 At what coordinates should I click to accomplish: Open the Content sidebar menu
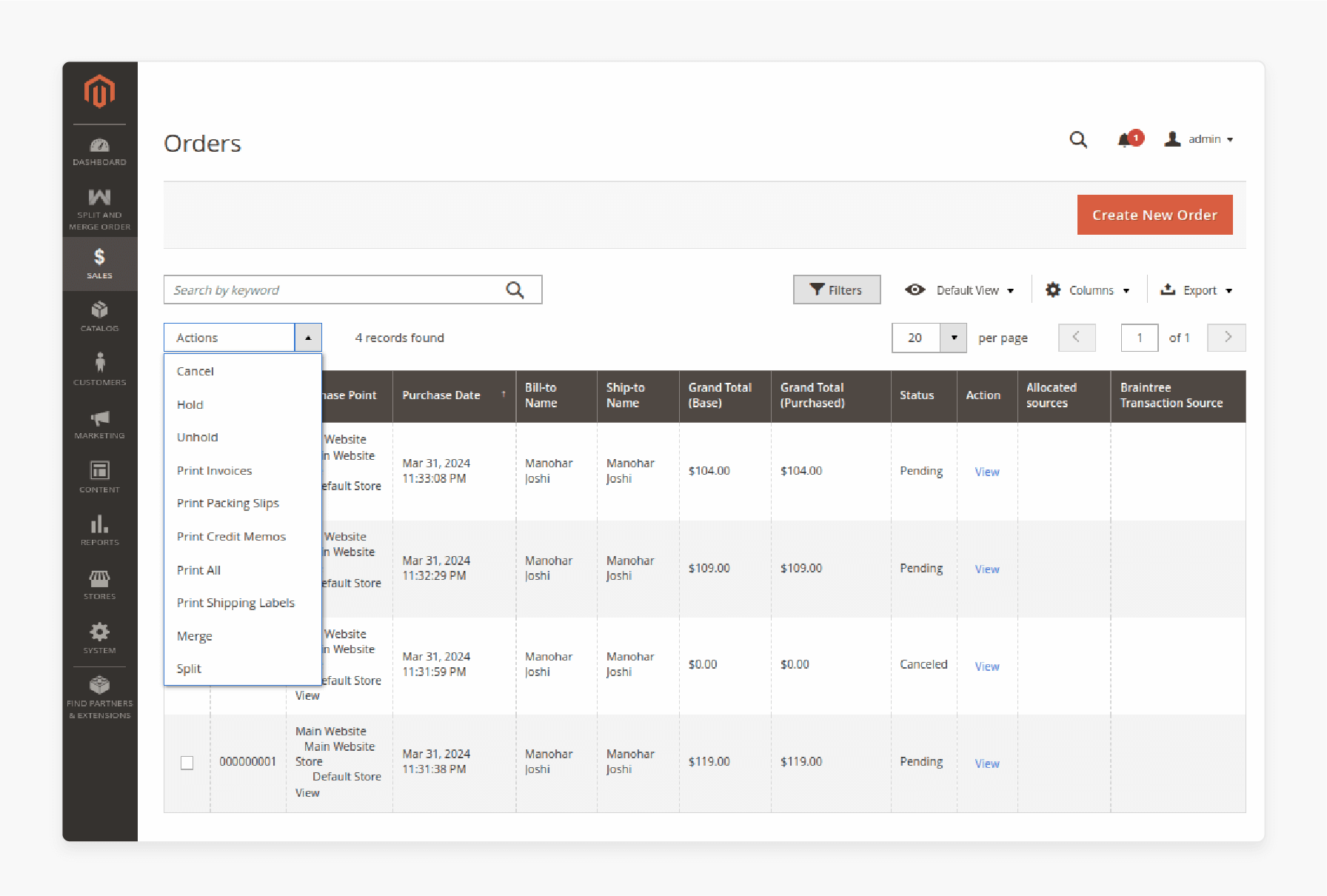[99, 477]
